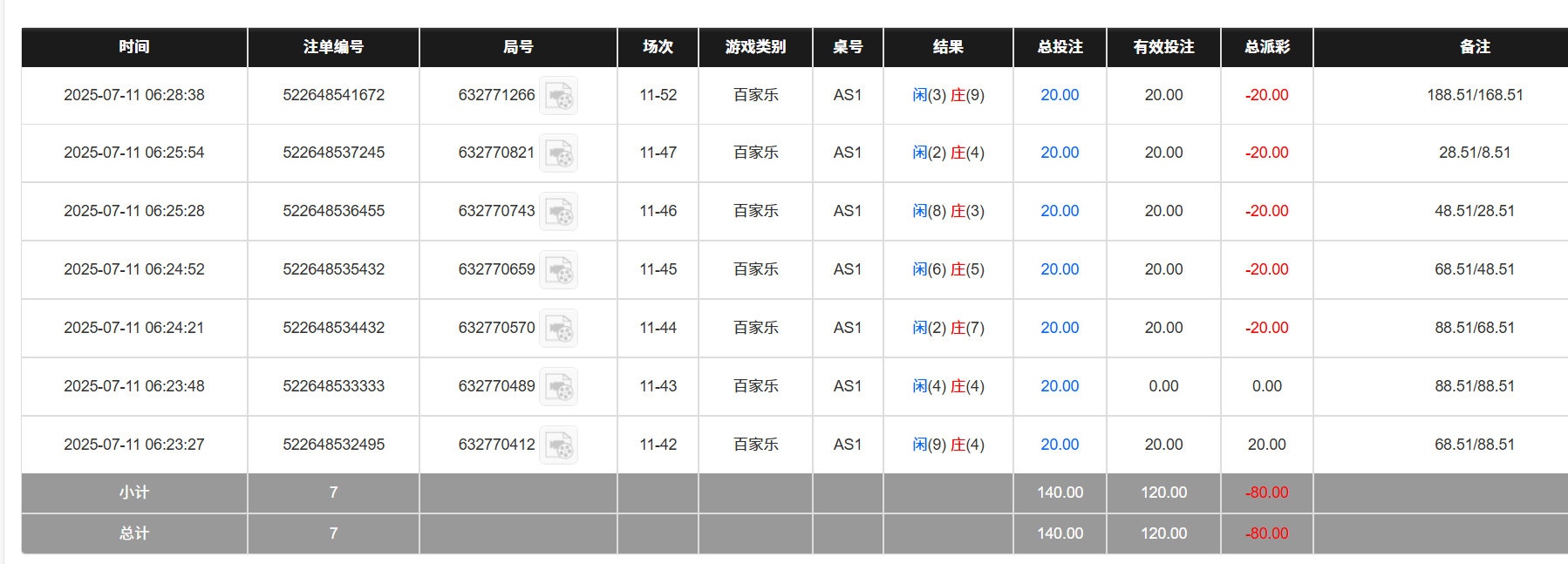Open replay icon for round 632771266

[x=558, y=96]
